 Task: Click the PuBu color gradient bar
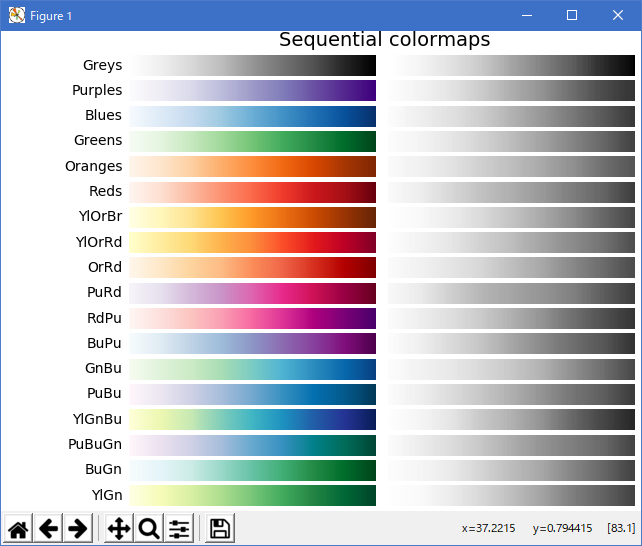253,394
